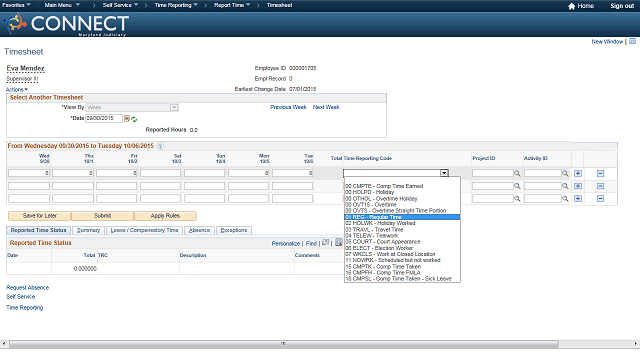Select 01 REG - Regular Time option

tap(402, 217)
